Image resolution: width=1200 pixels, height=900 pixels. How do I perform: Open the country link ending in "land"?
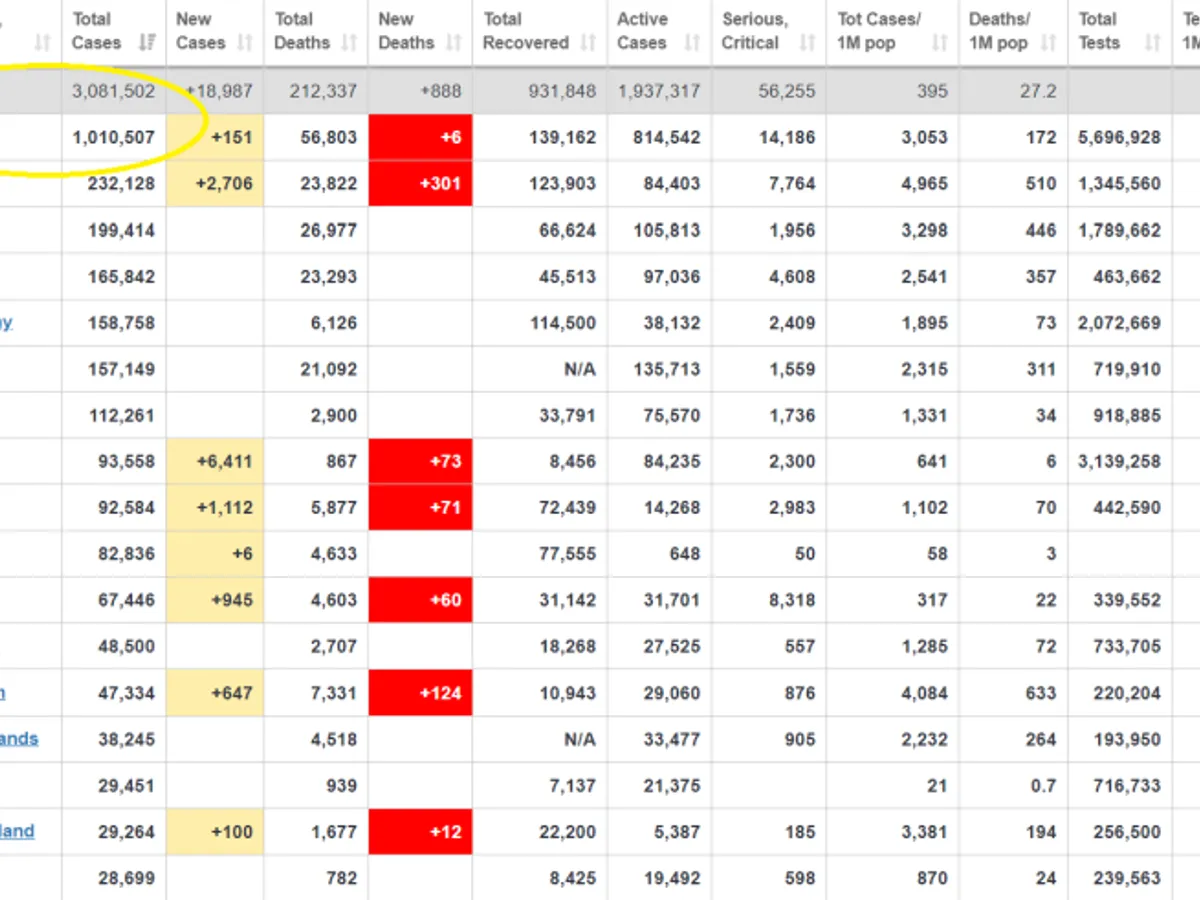pyautogui.click(x=17, y=831)
